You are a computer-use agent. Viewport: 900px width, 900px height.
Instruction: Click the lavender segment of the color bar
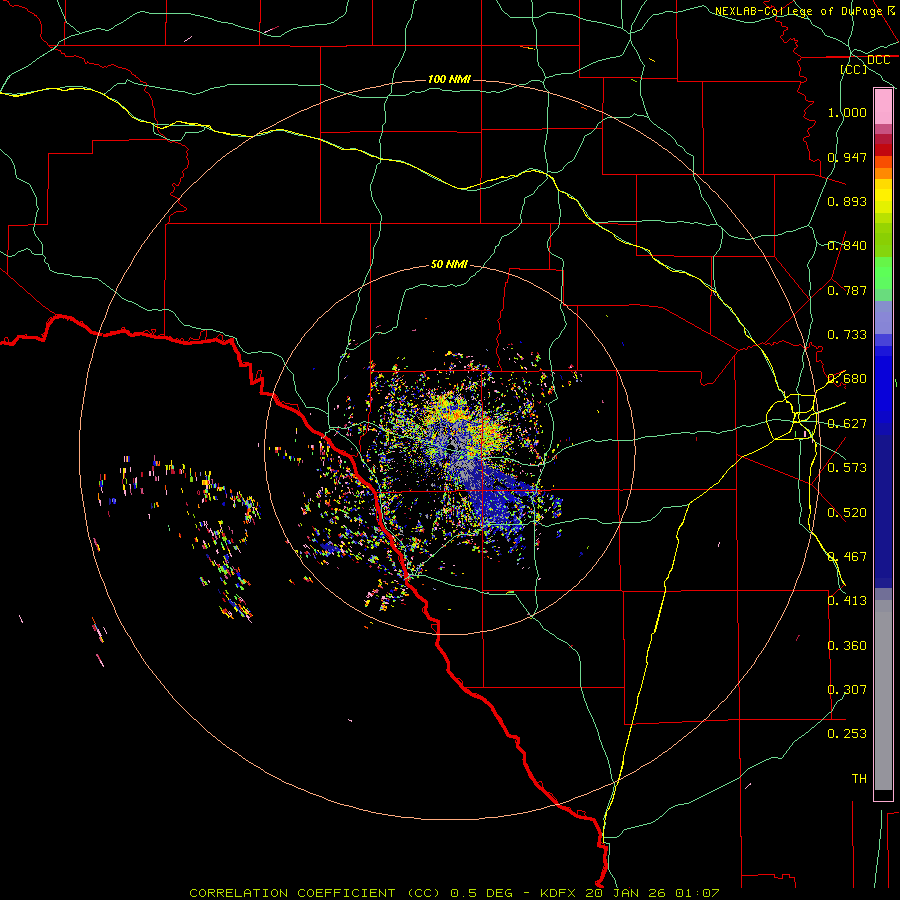point(883,317)
